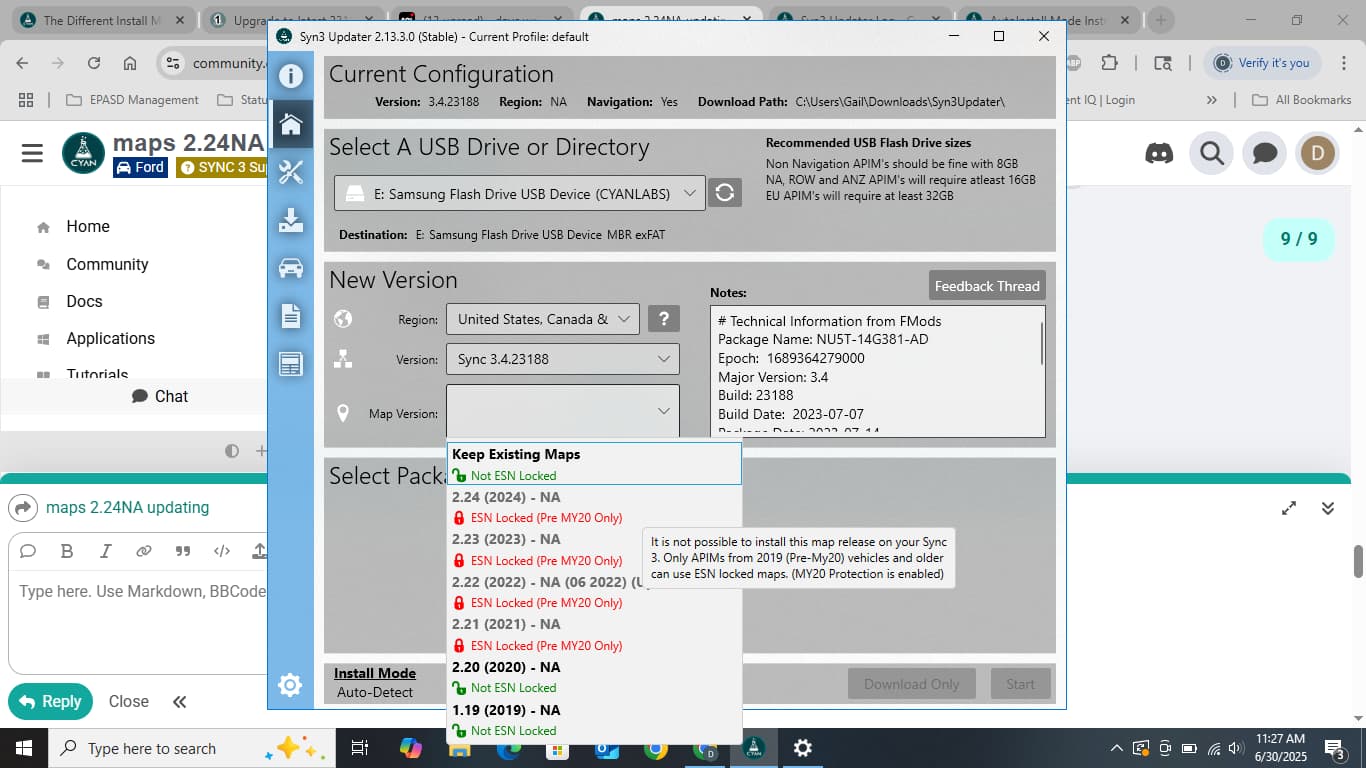The image size is (1366, 768).
Task: Click the Cyanlabs logo on the forum
Action: (x=83, y=153)
